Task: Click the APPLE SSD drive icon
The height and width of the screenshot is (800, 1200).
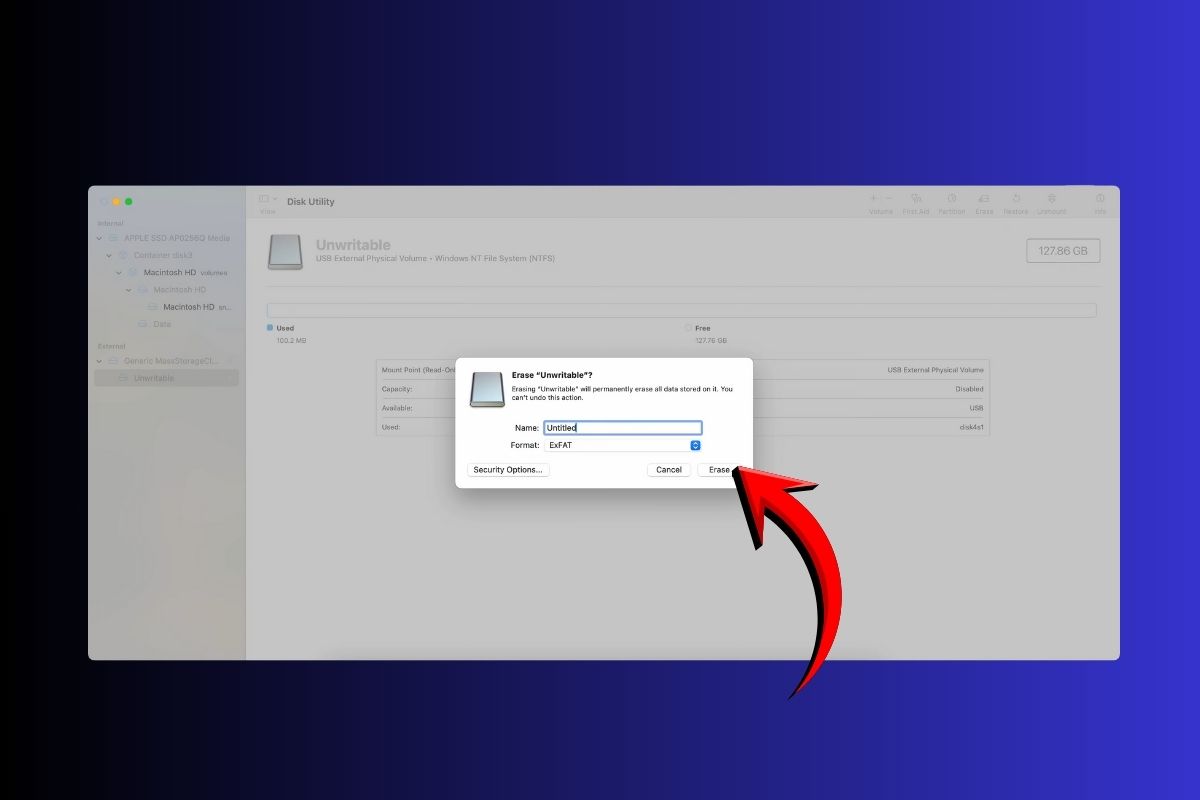Action: 114,238
